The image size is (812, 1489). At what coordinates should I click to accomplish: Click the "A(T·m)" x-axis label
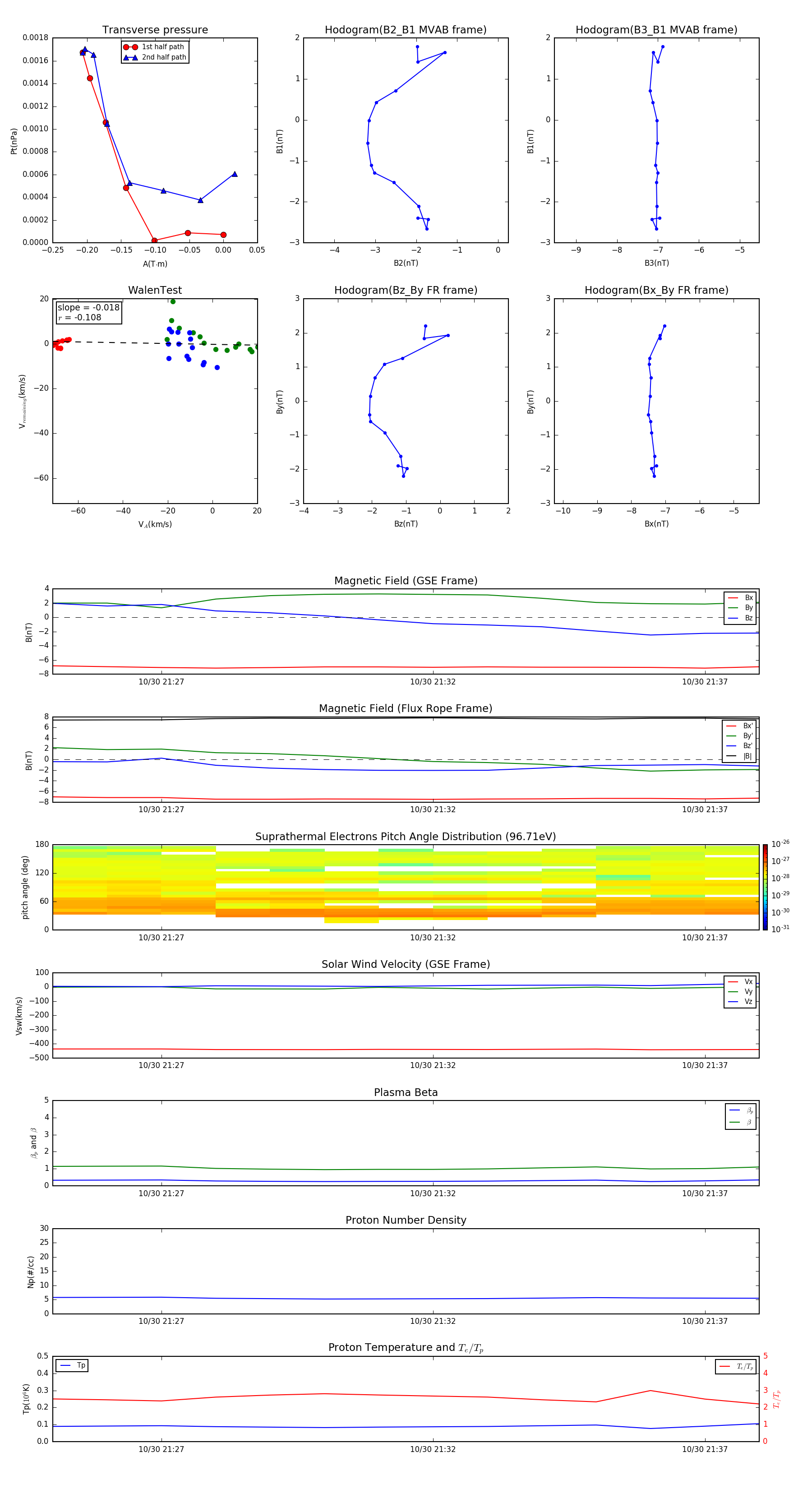(x=155, y=264)
